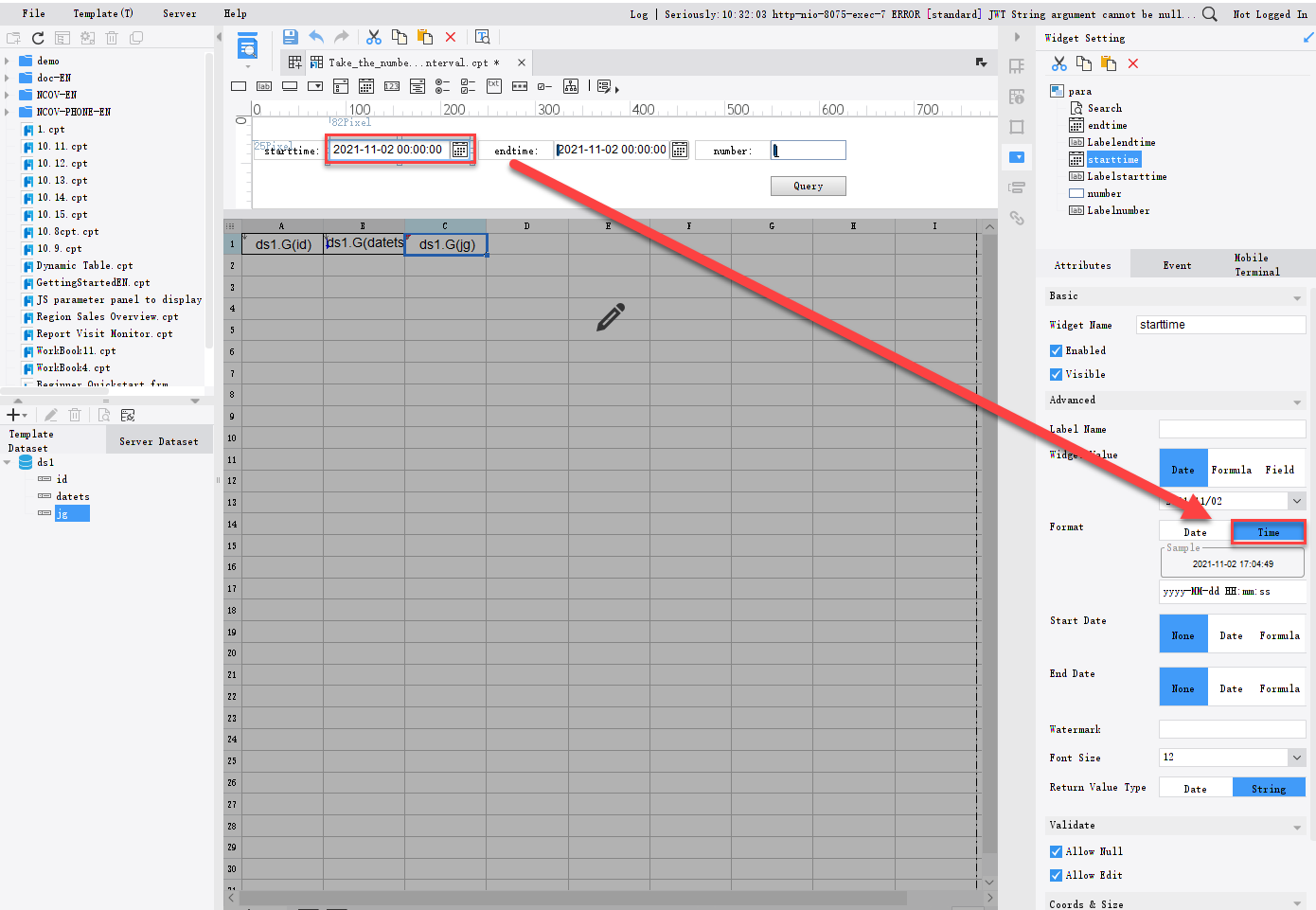Viewport: 1316px width, 910px height.
Task: Toggle the Allow Null checkbox
Action: click(x=1056, y=851)
